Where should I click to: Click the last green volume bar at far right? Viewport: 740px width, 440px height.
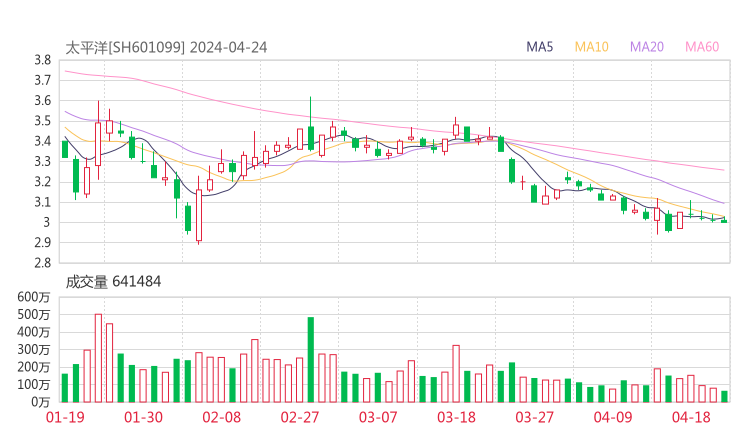point(724,397)
